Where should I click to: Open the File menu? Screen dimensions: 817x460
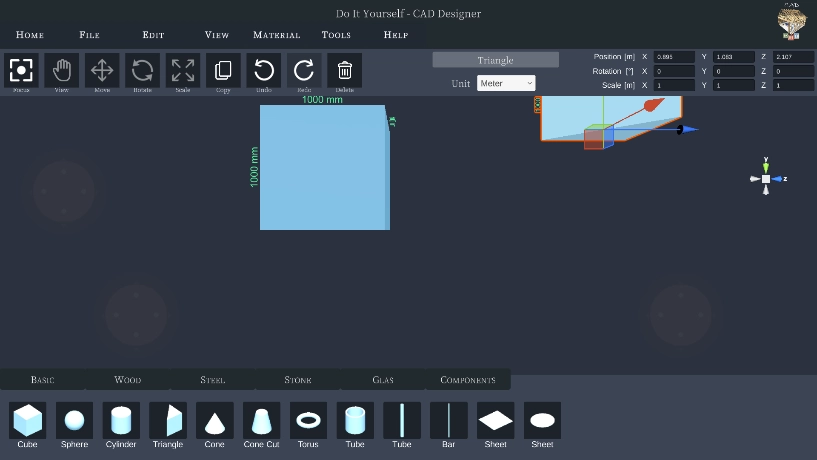[x=89, y=35]
